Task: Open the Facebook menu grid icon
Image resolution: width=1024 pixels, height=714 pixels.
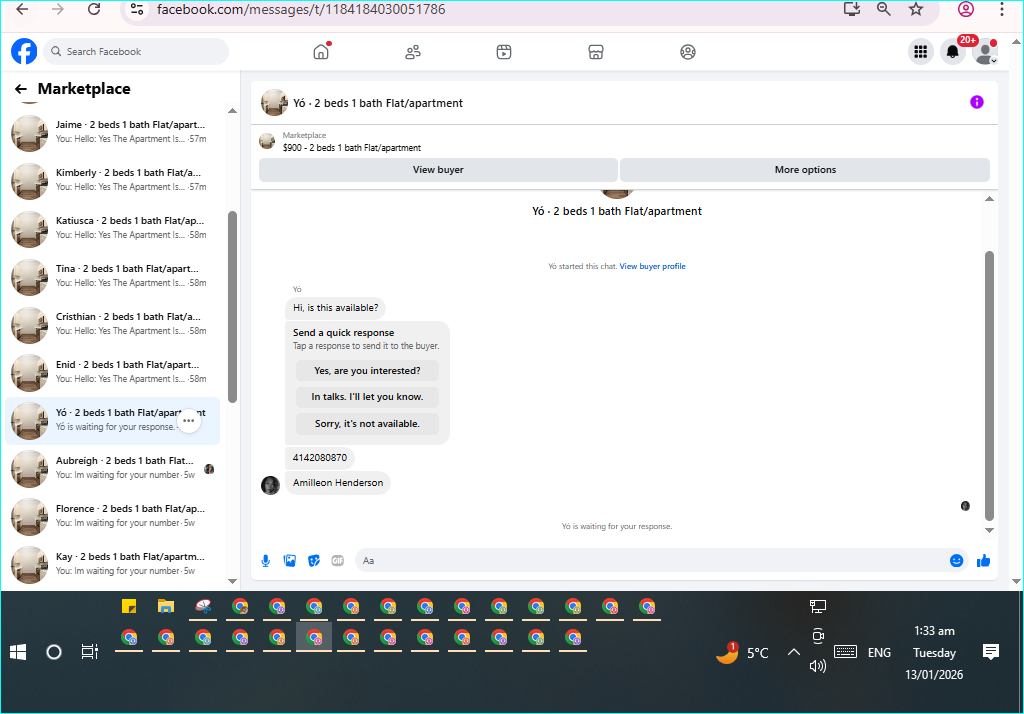Action: pyautogui.click(x=921, y=52)
